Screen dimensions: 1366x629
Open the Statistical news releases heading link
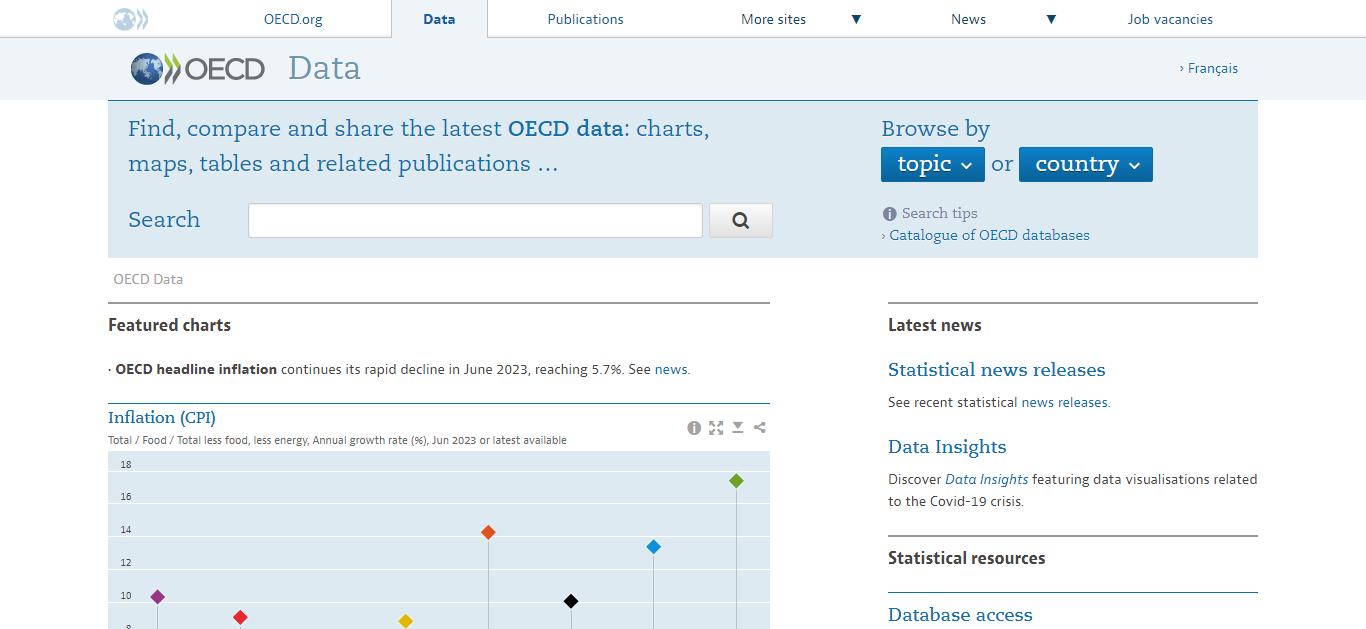[996, 370]
